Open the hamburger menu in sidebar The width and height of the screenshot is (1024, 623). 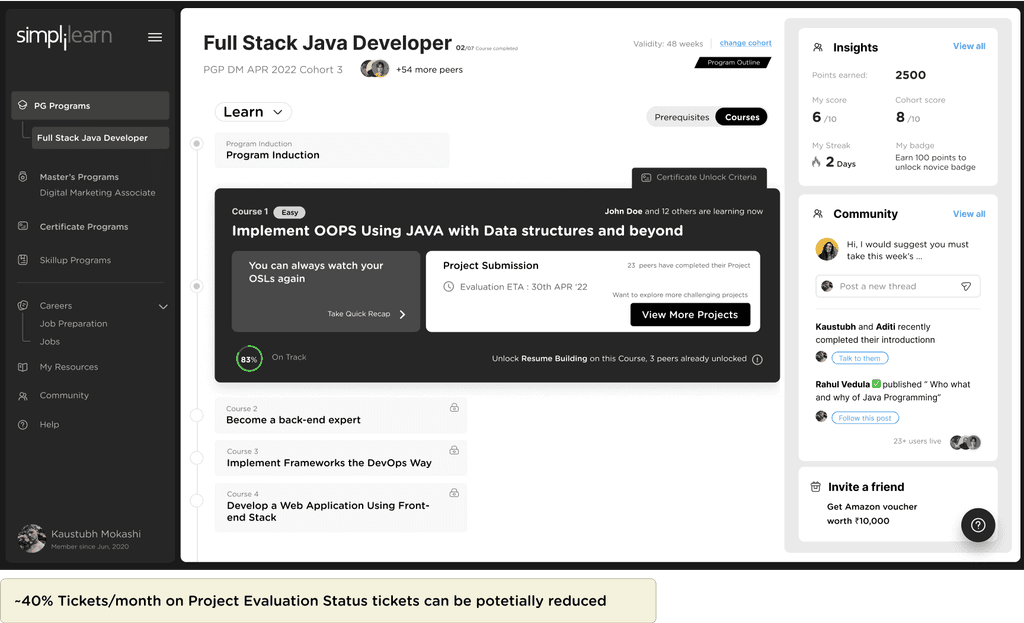(155, 37)
